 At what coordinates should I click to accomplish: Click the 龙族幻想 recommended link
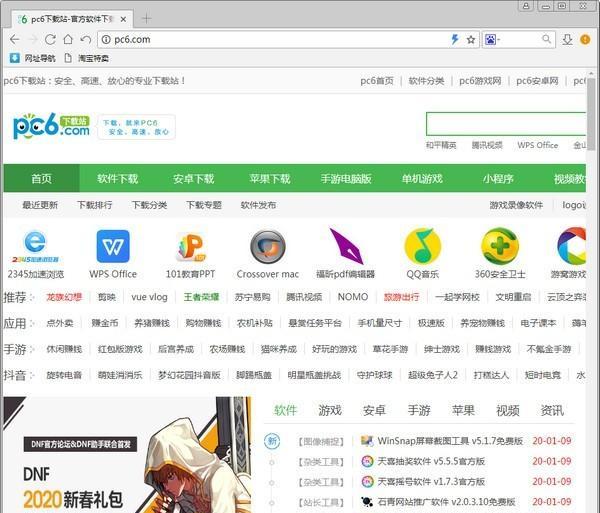click(64, 297)
